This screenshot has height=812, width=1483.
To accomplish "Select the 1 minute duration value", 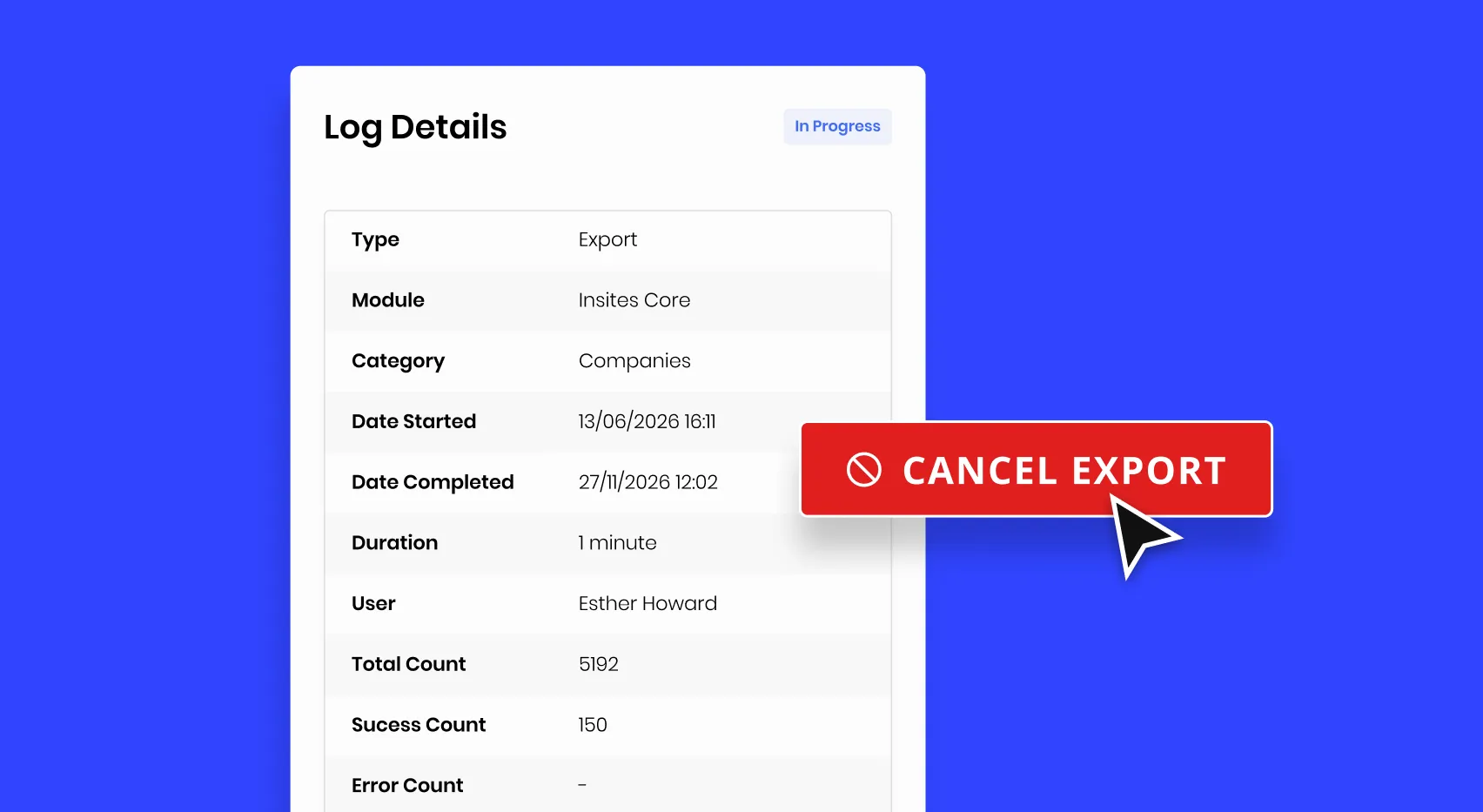I will tap(617, 543).
